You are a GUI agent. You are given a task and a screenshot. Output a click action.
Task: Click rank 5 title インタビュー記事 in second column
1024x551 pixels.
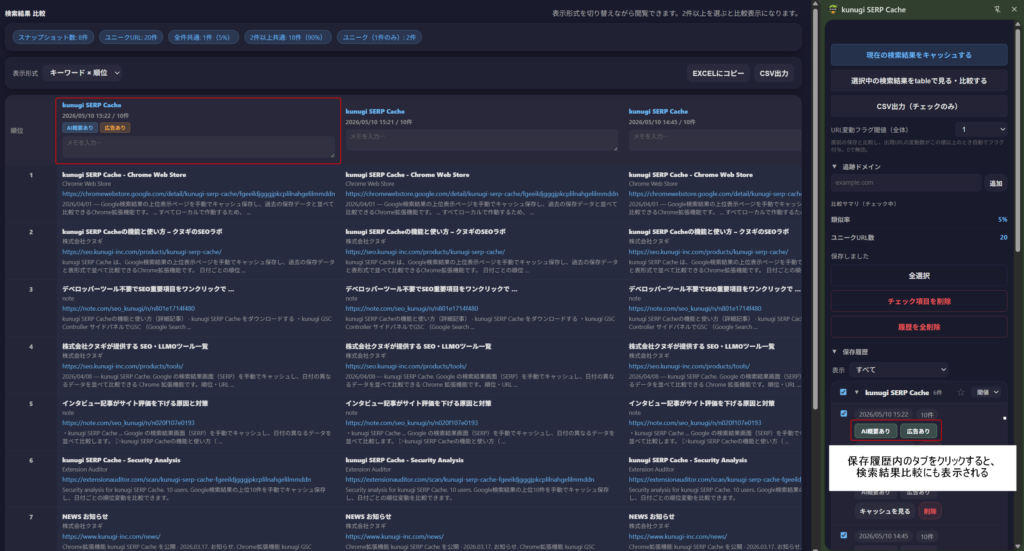418,403
